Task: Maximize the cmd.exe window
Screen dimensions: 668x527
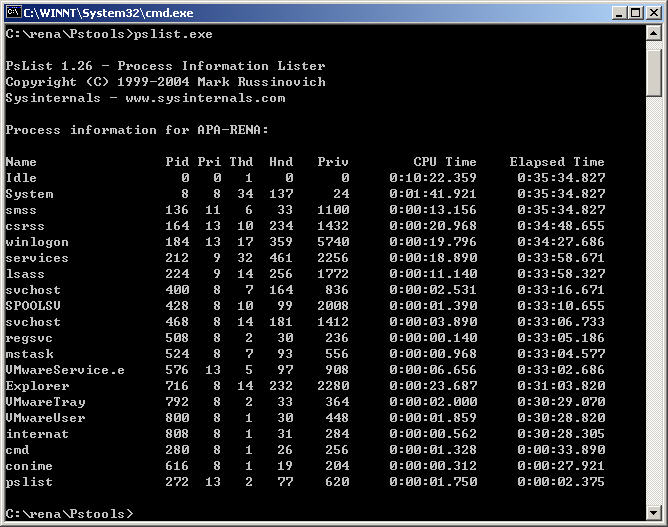Action: tap(635, 13)
